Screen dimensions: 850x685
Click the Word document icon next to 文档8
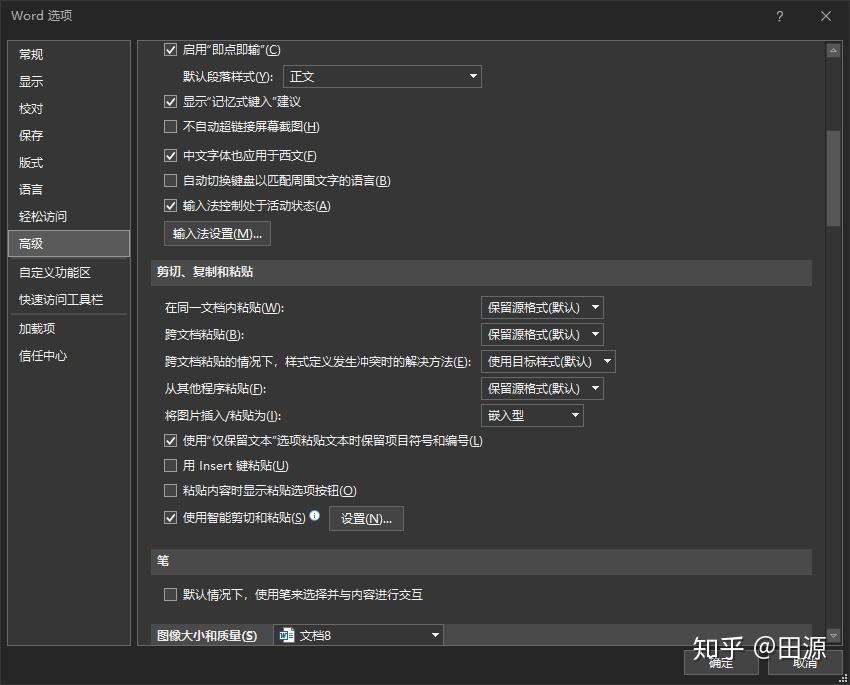[286, 635]
